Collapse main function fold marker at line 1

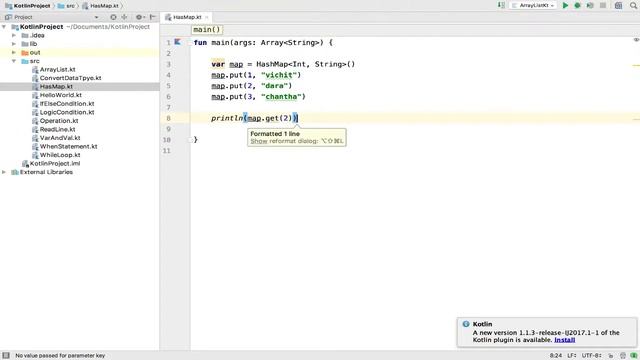(x=190, y=42)
